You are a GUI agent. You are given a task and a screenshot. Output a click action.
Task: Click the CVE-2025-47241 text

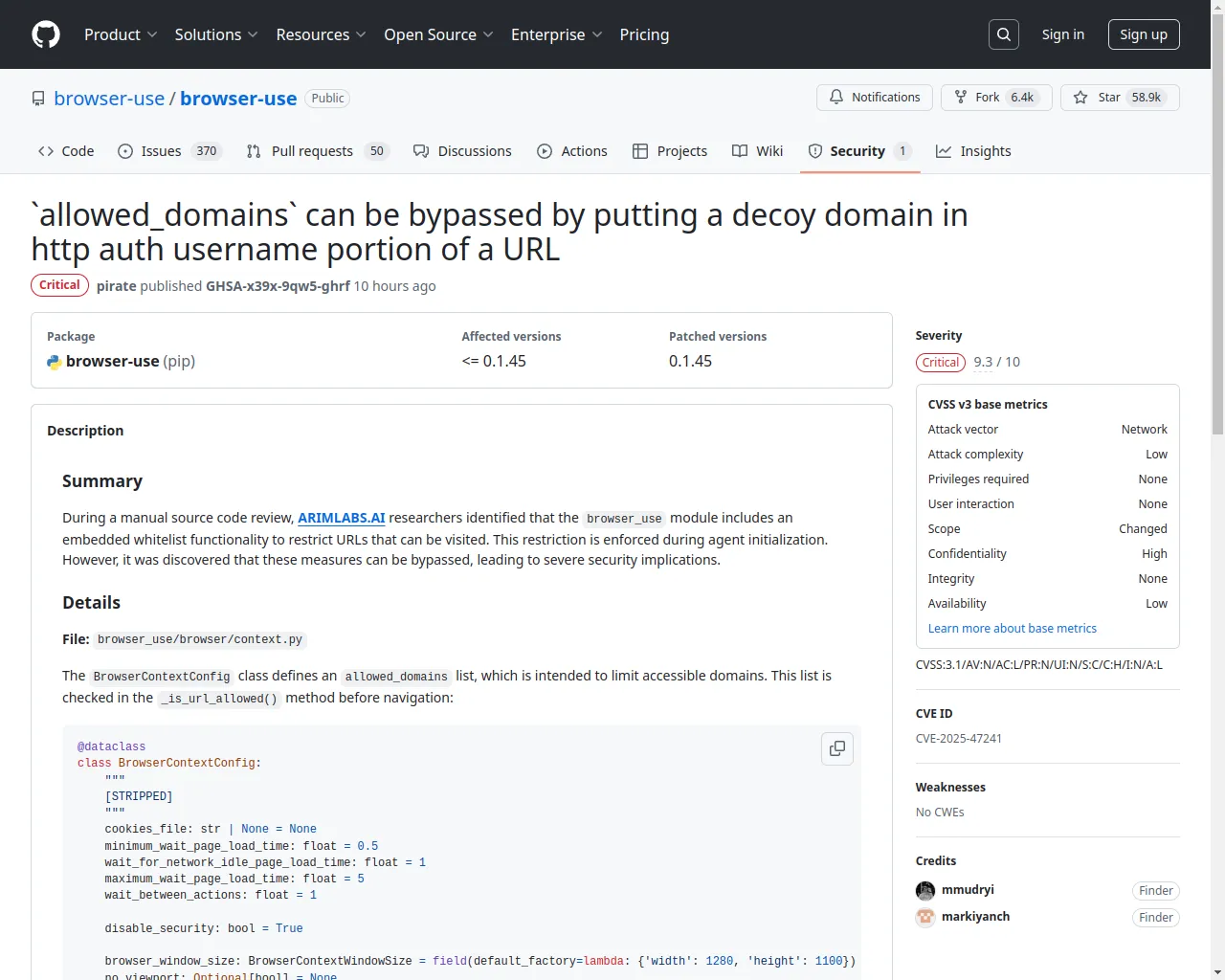[x=959, y=739]
